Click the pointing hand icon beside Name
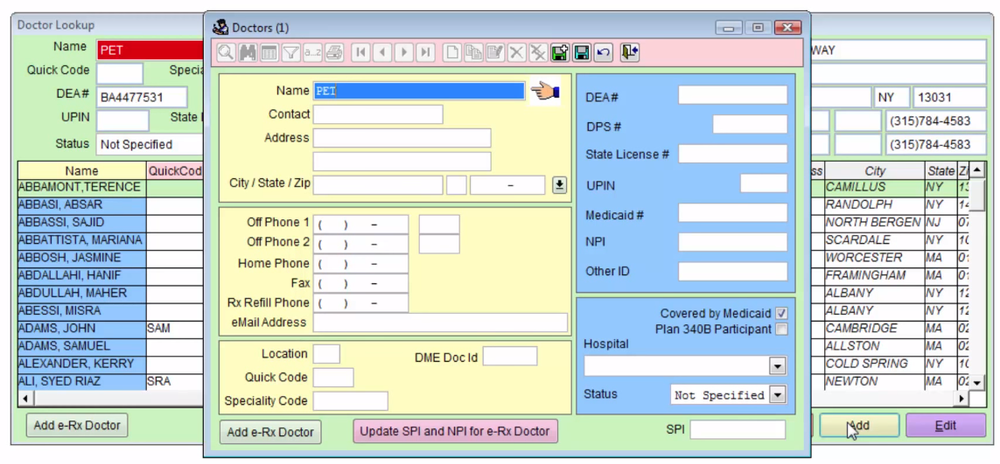This screenshot has height=464, width=1000. (x=545, y=91)
